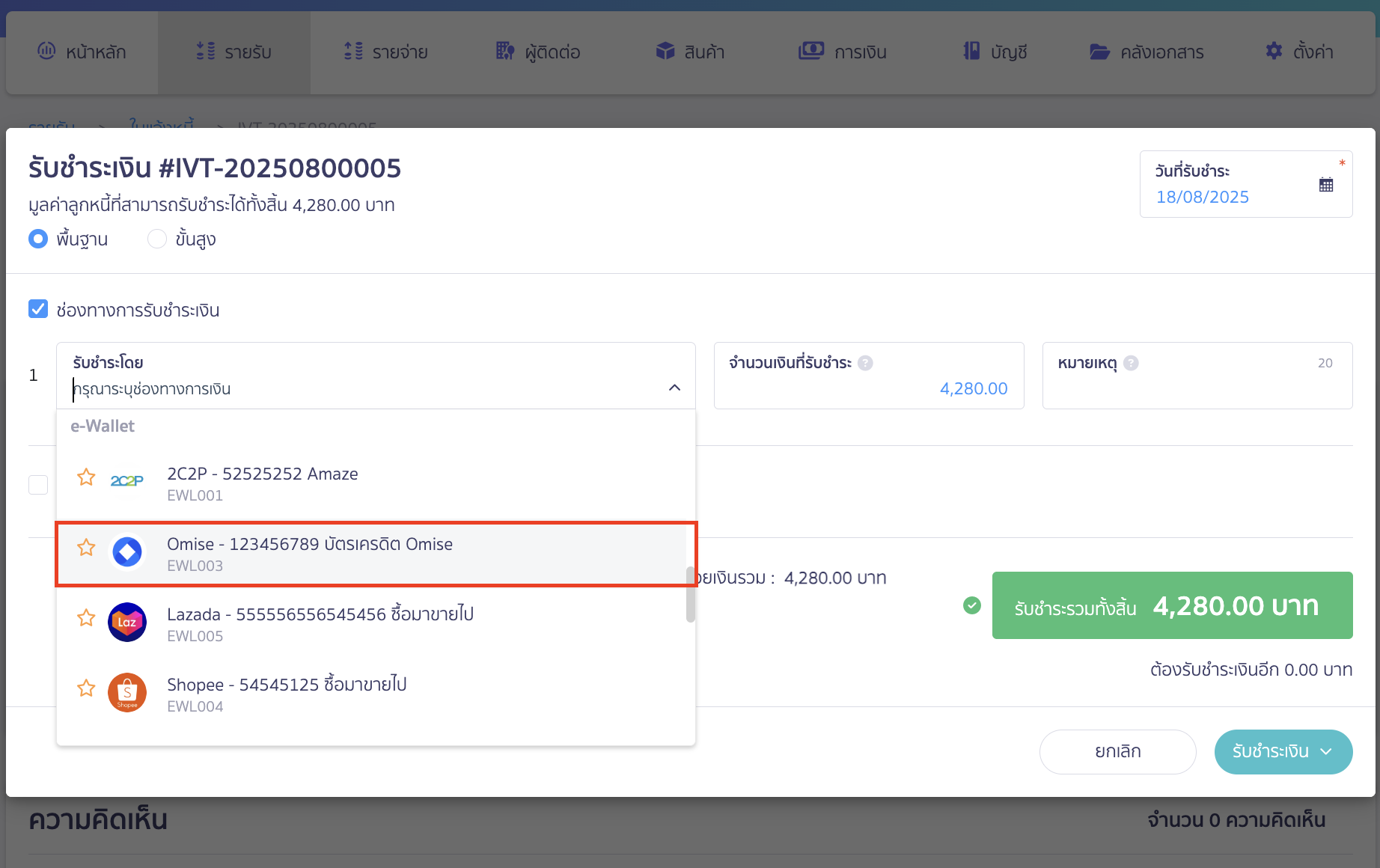Image resolution: width=1380 pixels, height=868 pixels.
Task: Click the ยกเลิก cancel button
Action: 1117,751
